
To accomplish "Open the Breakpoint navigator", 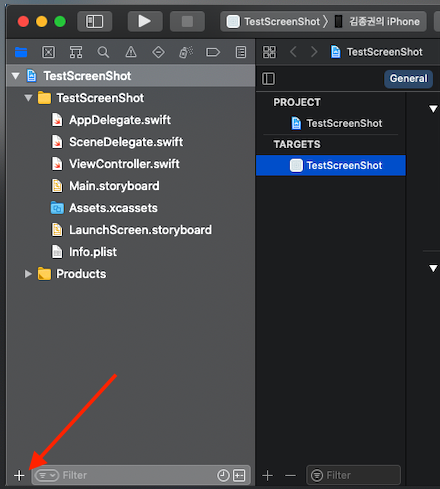I will [x=213, y=52].
